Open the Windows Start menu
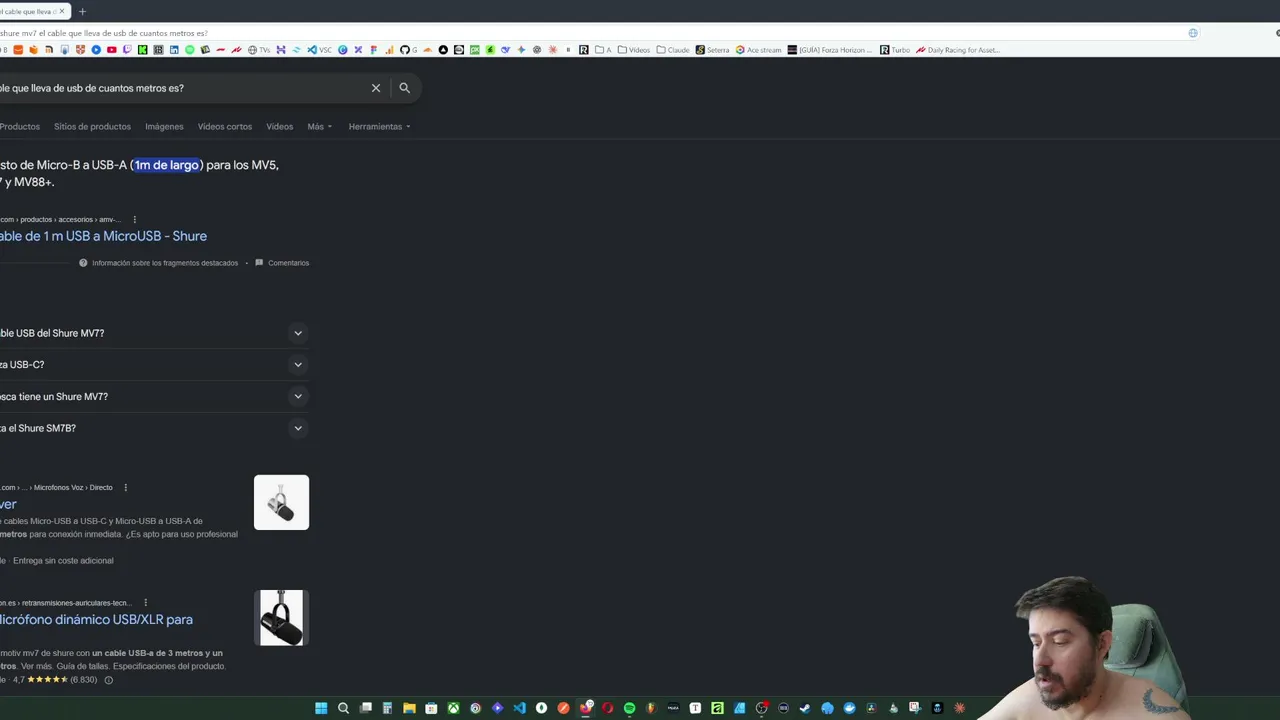 (321, 708)
